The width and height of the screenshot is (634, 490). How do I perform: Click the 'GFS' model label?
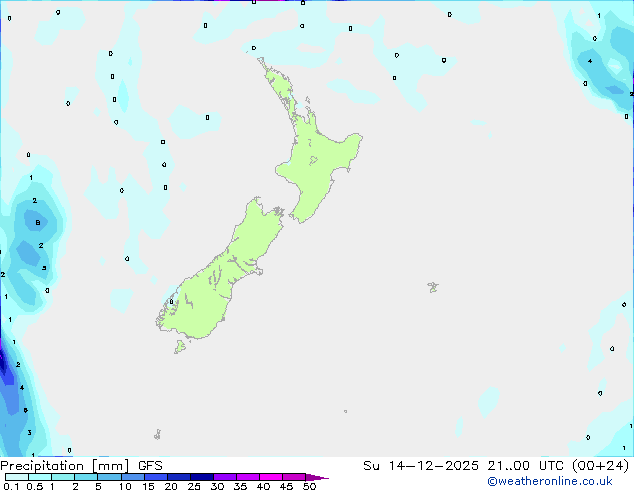(150, 466)
